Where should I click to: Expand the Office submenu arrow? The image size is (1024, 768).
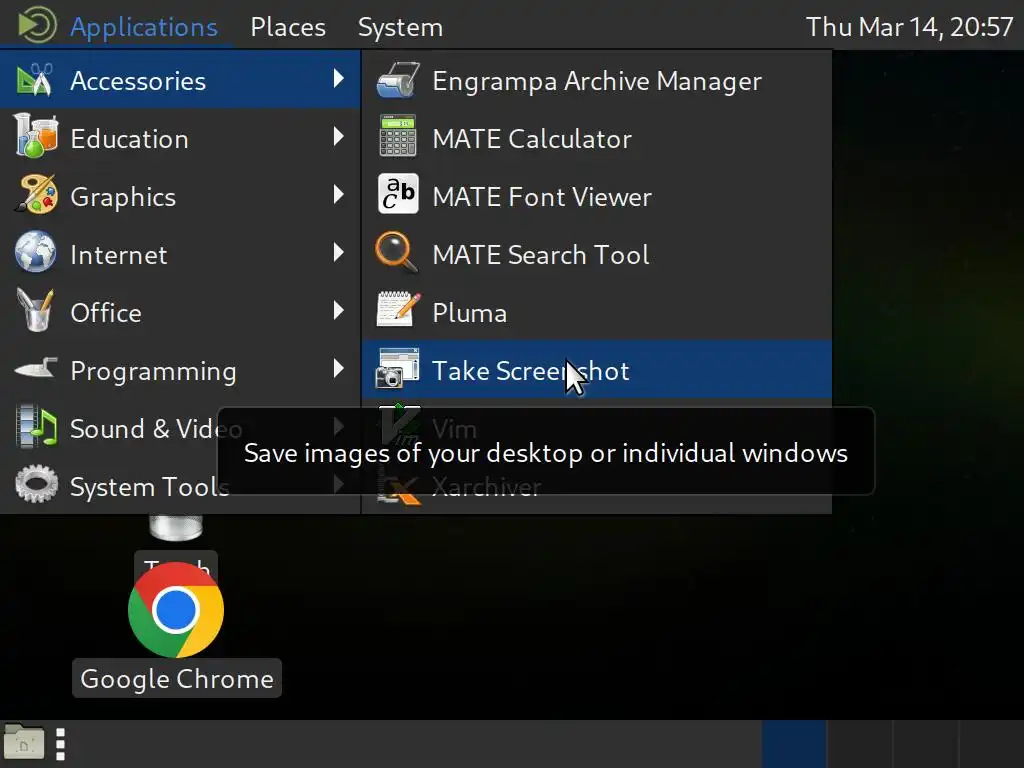click(x=338, y=310)
